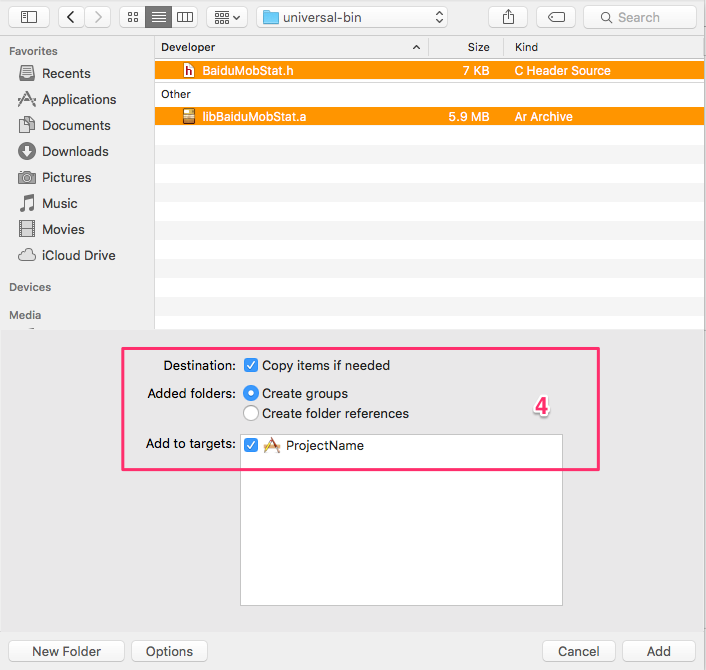
Task: Click the Options button
Action: pyautogui.click(x=169, y=651)
